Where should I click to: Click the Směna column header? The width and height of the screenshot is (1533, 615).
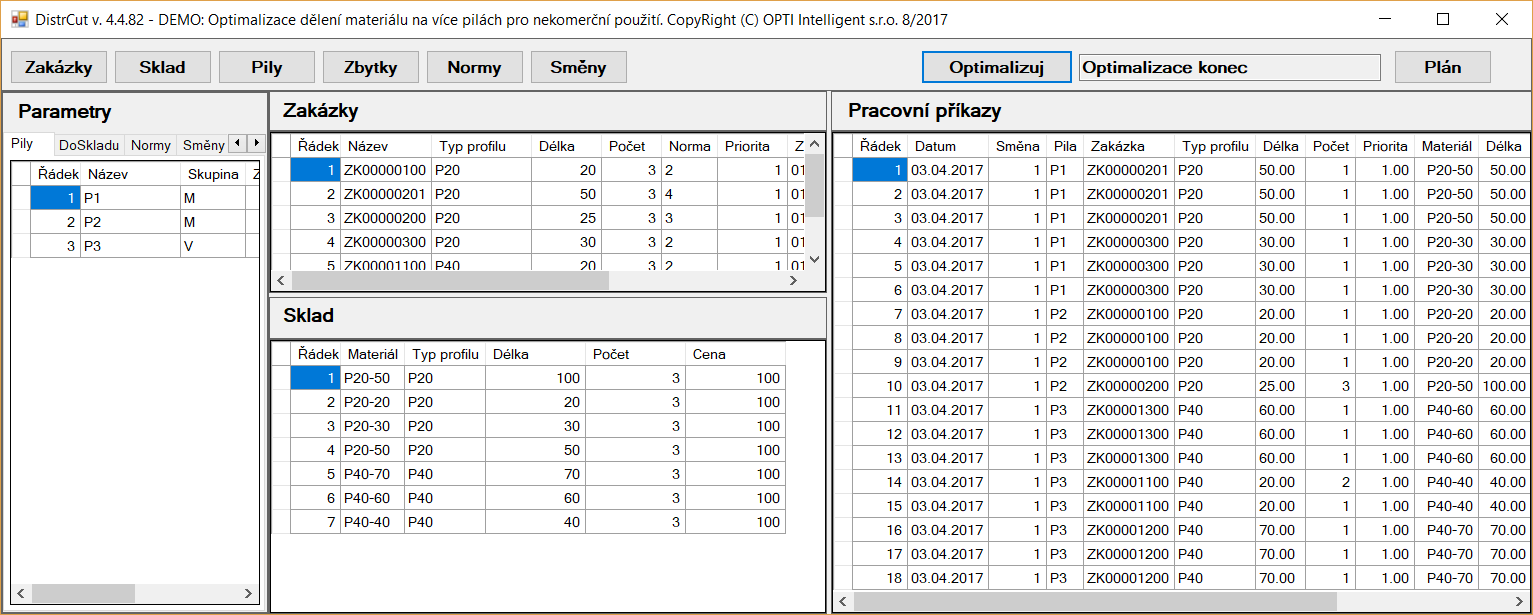[x=1017, y=146]
